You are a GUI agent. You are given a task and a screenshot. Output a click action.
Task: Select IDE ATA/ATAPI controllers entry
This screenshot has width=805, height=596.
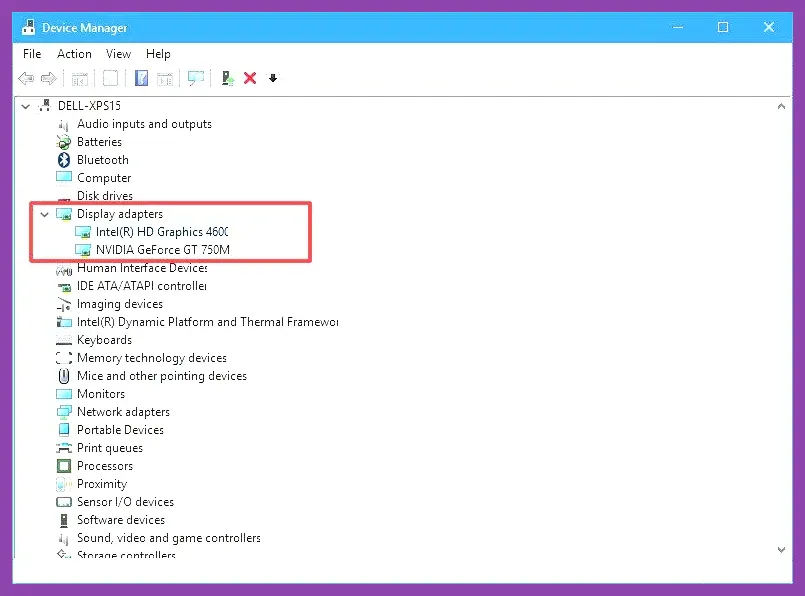click(x=142, y=286)
